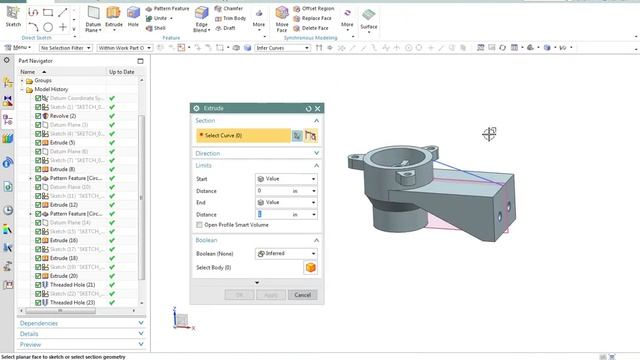Open More in Synchronous Modeling group
The image size is (640, 360).
pos(347,19)
